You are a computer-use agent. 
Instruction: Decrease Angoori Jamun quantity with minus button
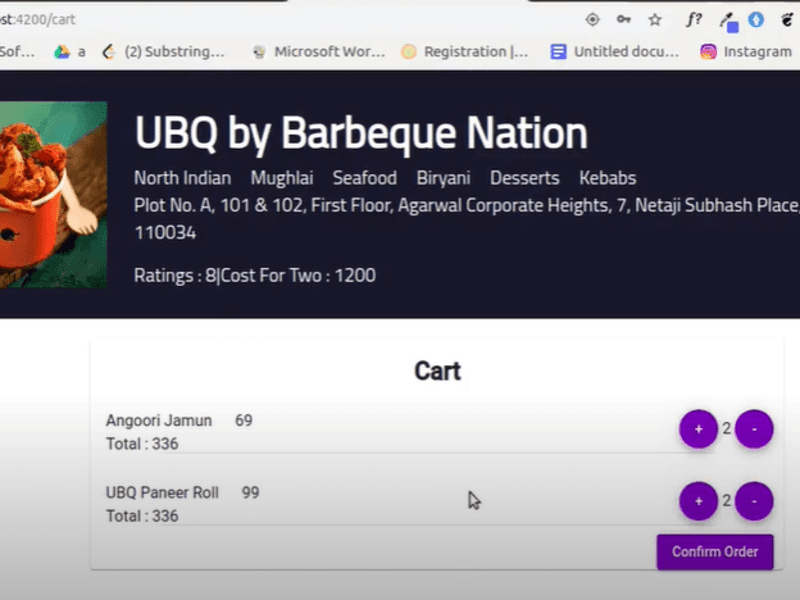pyautogui.click(x=754, y=429)
